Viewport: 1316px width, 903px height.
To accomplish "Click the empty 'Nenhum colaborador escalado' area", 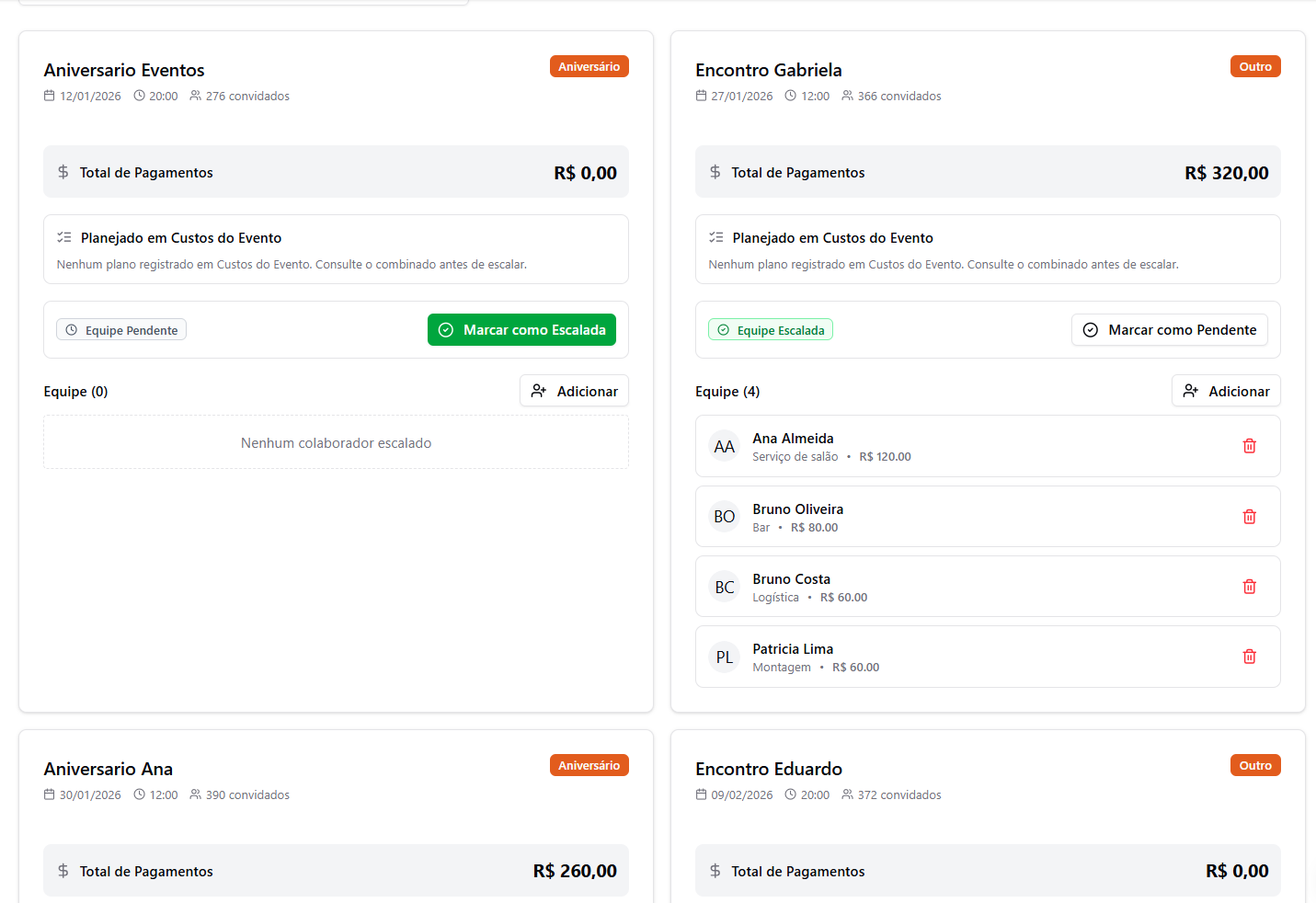I will pos(336,443).
